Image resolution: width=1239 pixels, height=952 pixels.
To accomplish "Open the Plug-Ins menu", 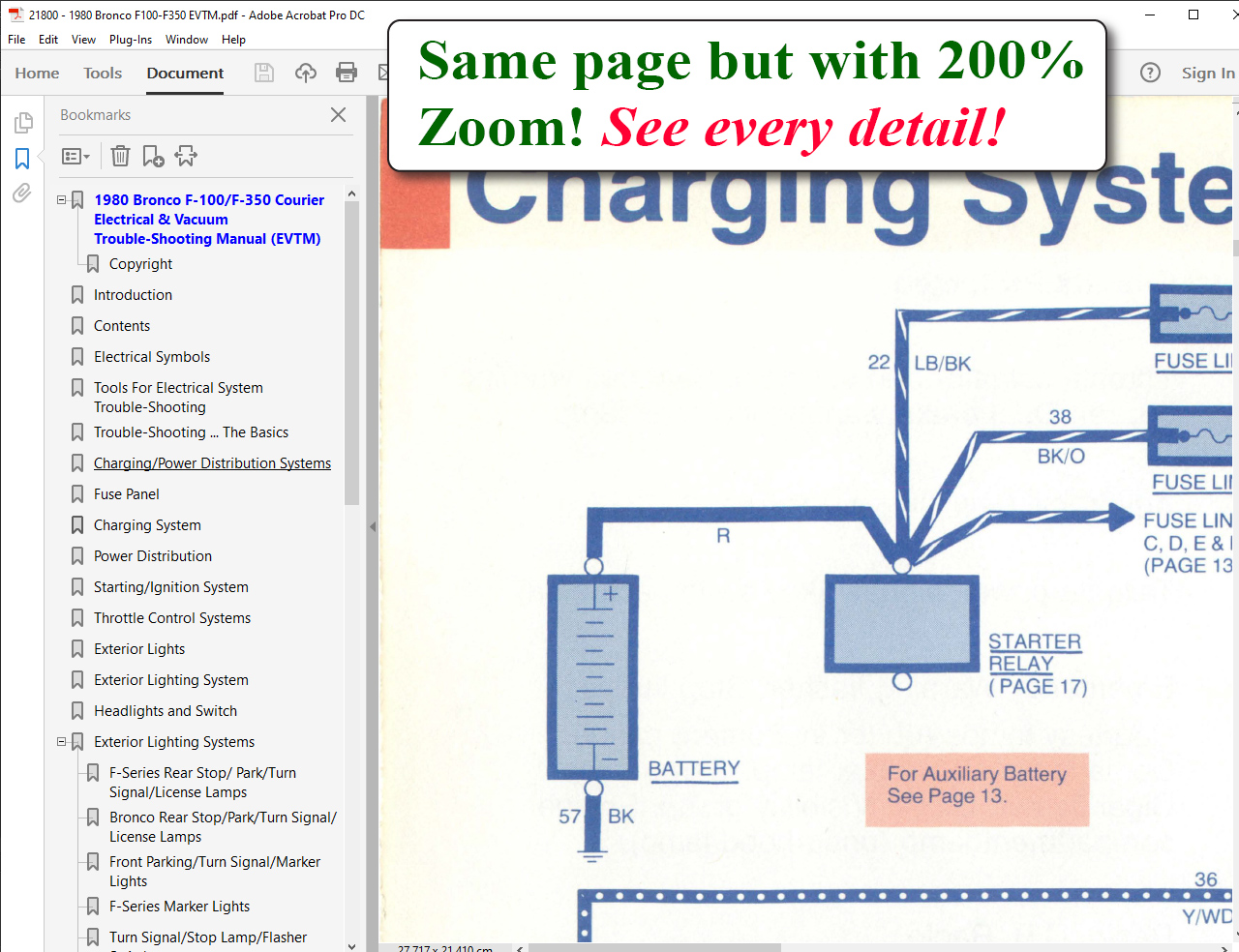I will click(x=131, y=40).
